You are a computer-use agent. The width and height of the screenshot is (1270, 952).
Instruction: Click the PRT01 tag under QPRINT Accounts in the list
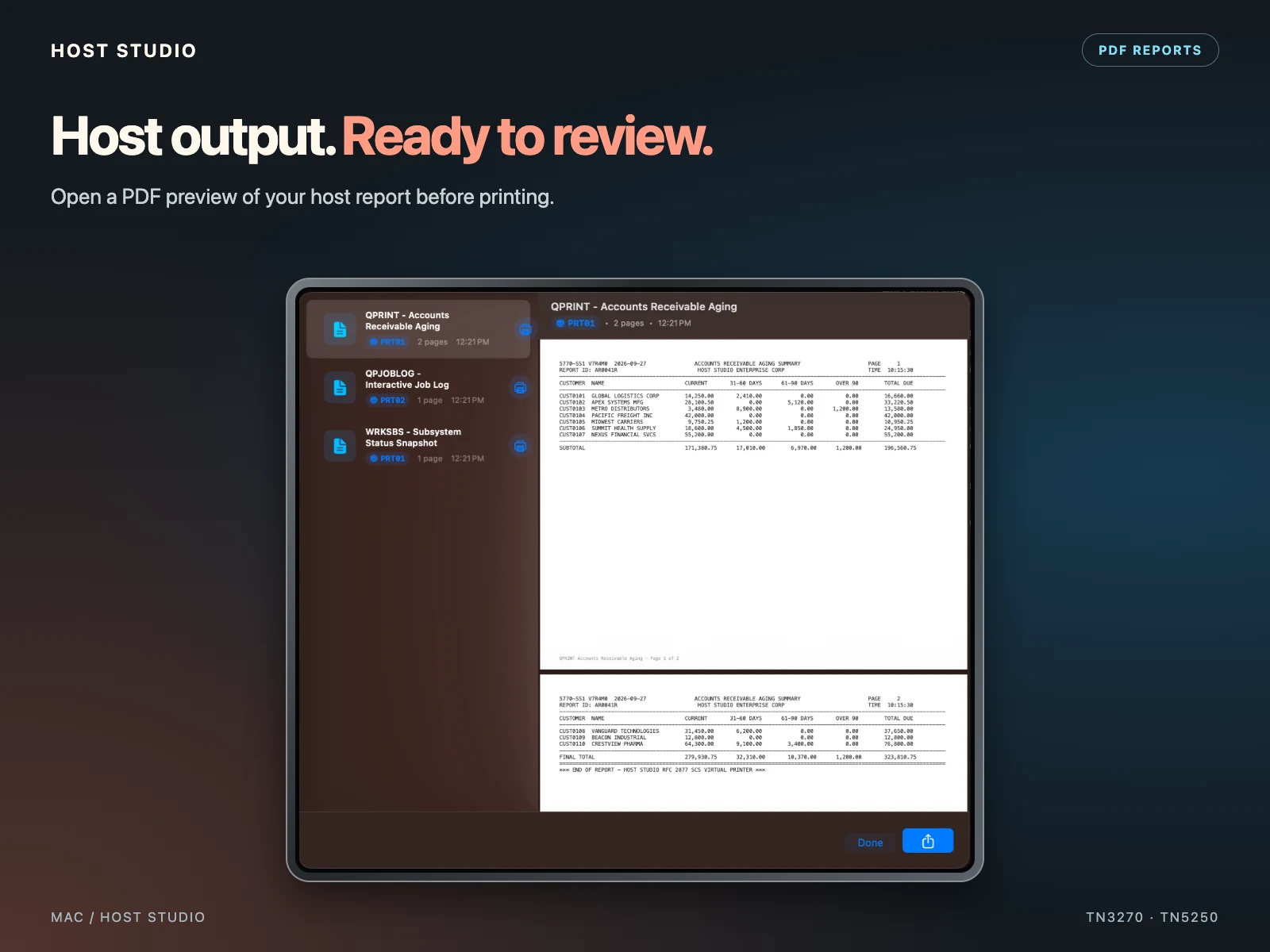387,342
